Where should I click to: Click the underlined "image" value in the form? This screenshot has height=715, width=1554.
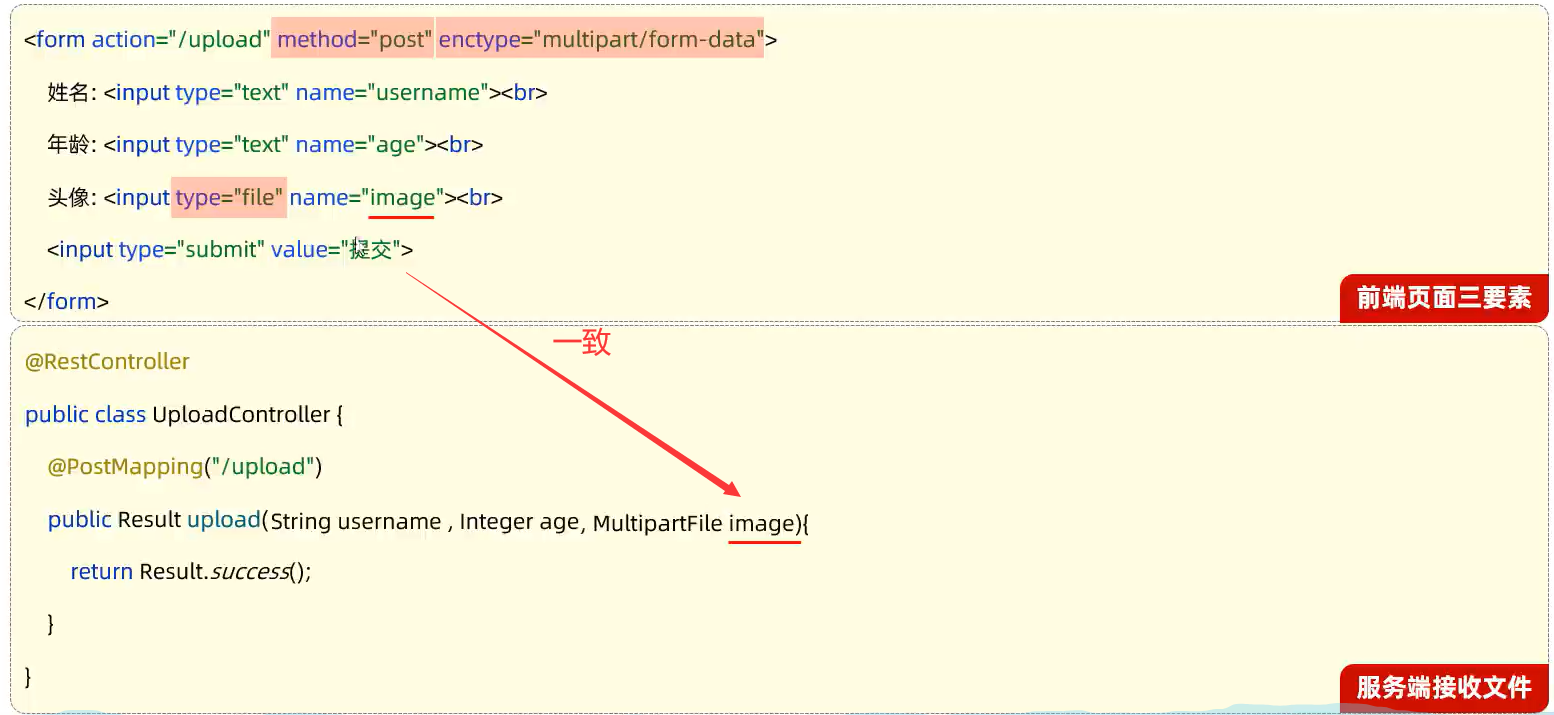(402, 198)
